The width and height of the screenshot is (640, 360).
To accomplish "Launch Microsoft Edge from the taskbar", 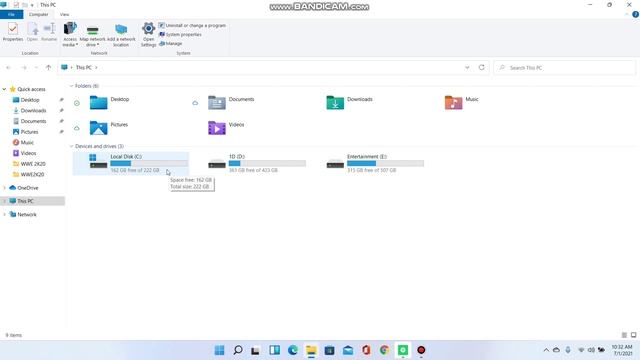I will tap(293, 350).
